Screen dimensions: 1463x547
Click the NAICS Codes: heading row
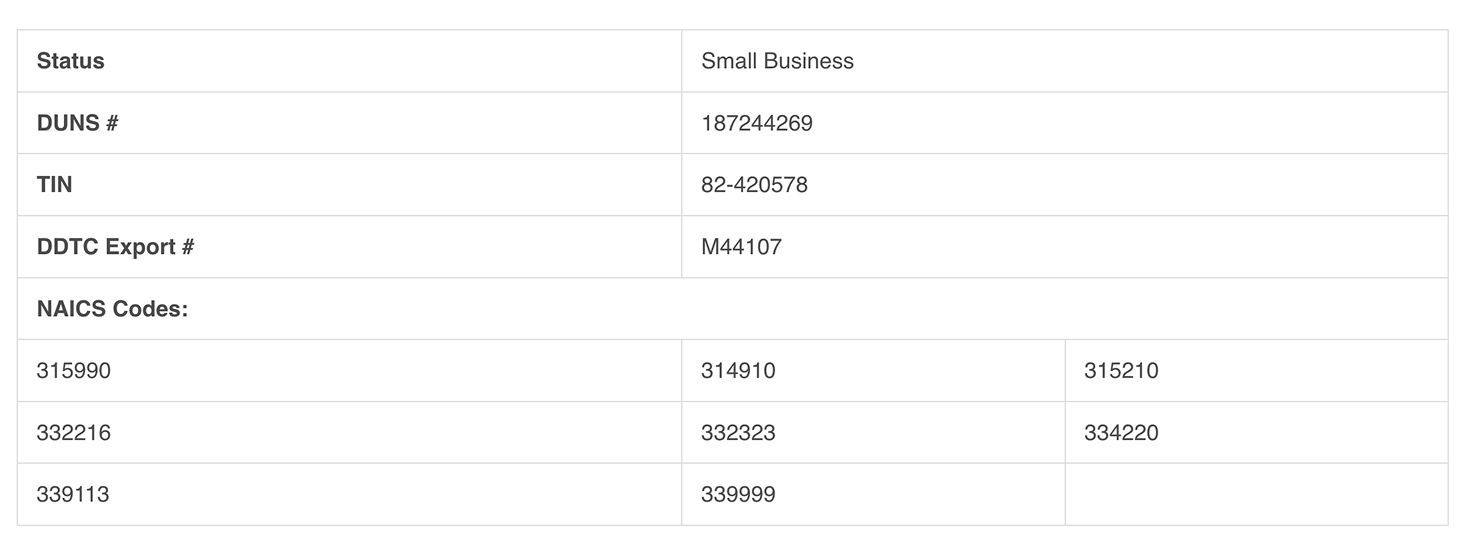coord(112,309)
